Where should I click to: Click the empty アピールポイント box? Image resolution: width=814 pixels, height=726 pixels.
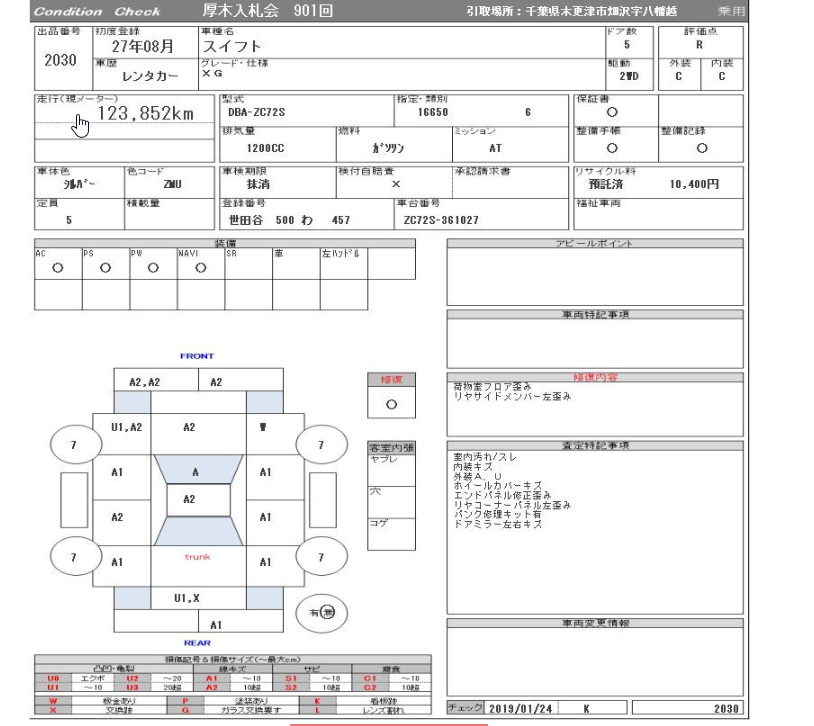[x=594, y=277]
